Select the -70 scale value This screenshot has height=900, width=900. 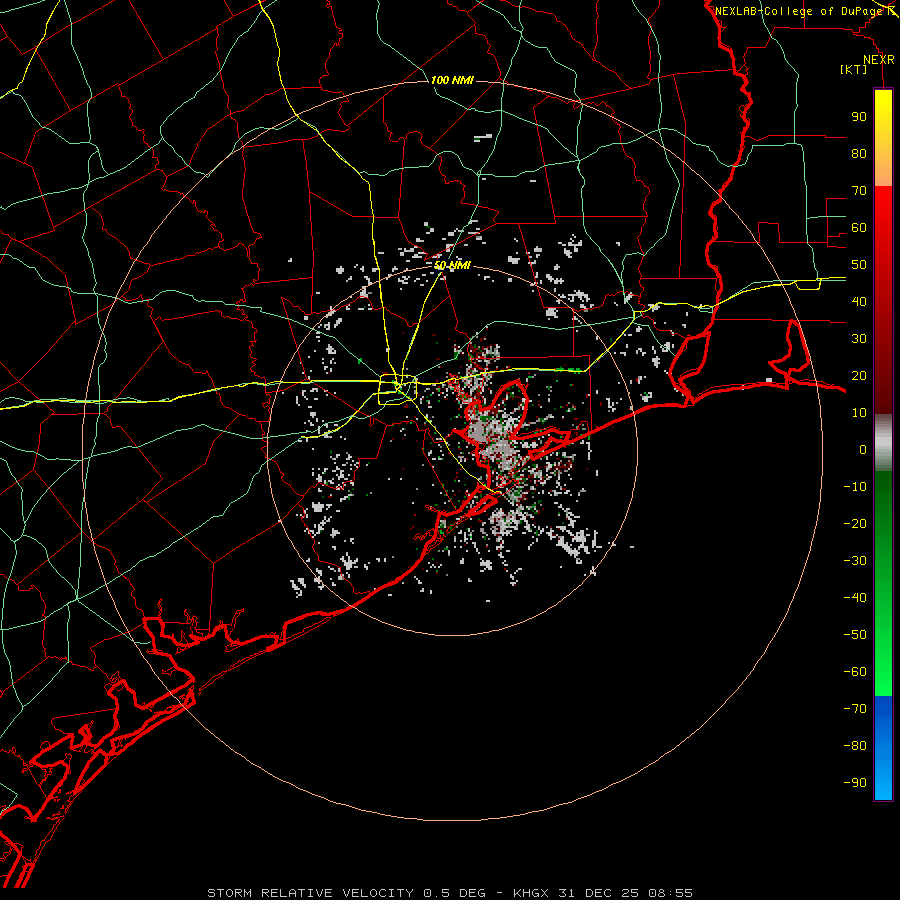coord(855,709)
